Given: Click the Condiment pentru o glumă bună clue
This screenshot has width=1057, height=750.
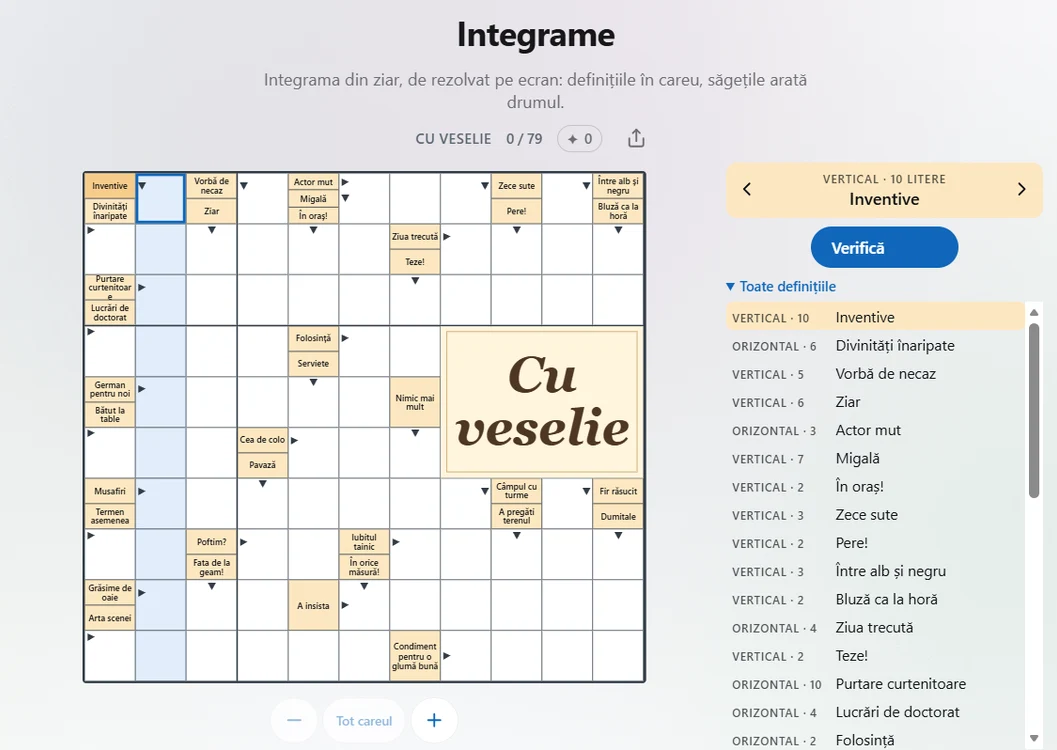Looking at the screenshot, I should click(415, 656).
